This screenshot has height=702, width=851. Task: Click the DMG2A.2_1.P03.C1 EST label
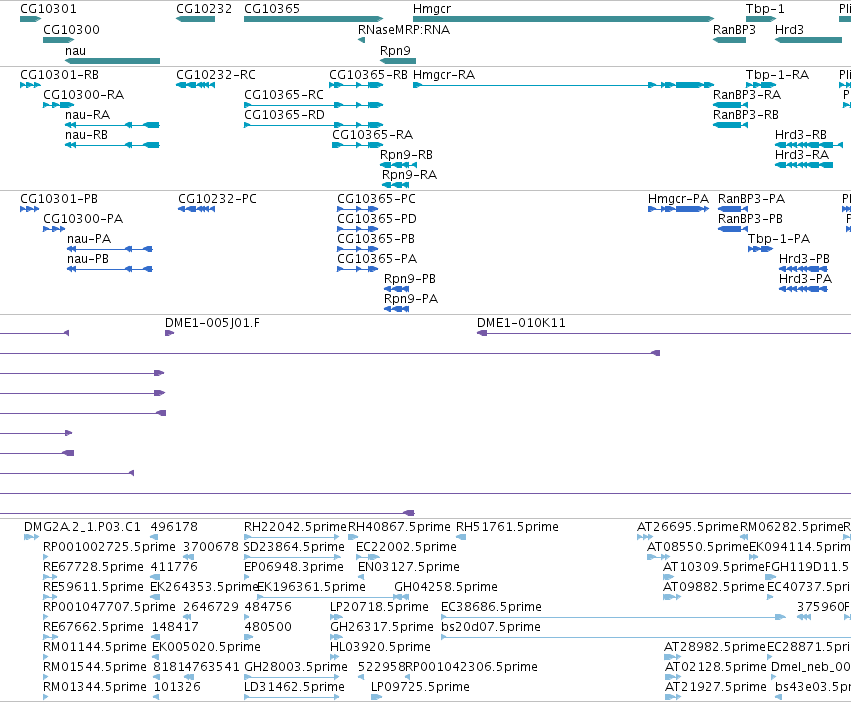(x=82, y=527)
